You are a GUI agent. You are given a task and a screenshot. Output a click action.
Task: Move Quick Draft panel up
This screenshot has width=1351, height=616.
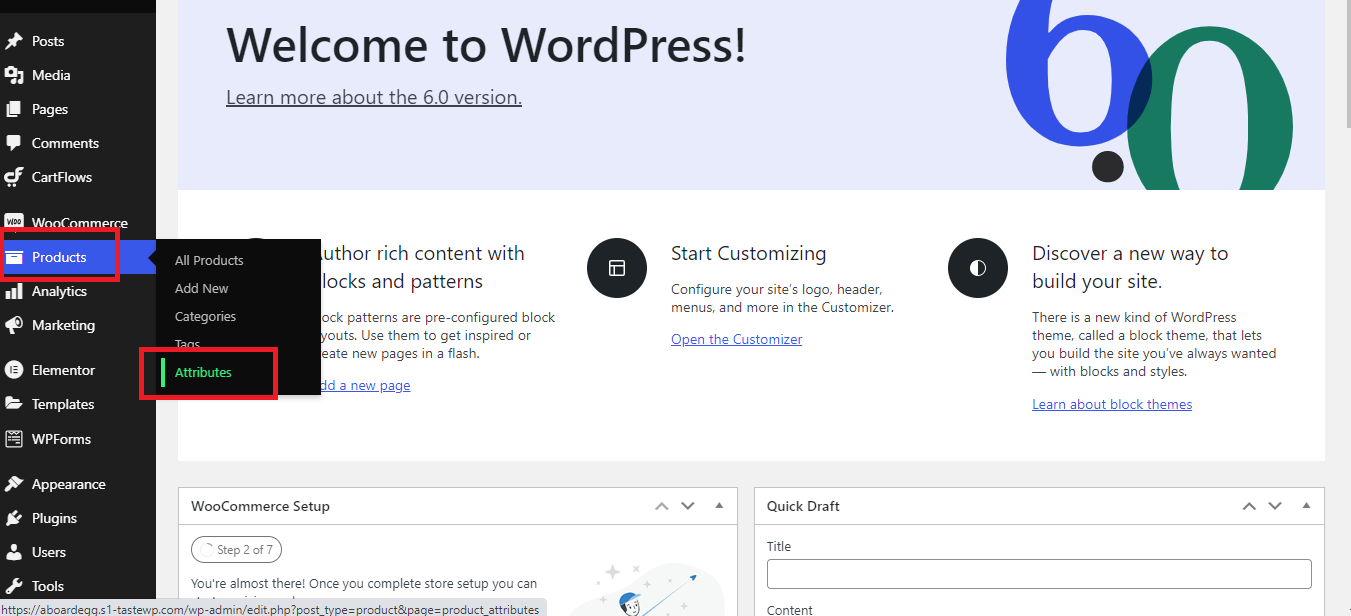click(x=1249, y=506)
